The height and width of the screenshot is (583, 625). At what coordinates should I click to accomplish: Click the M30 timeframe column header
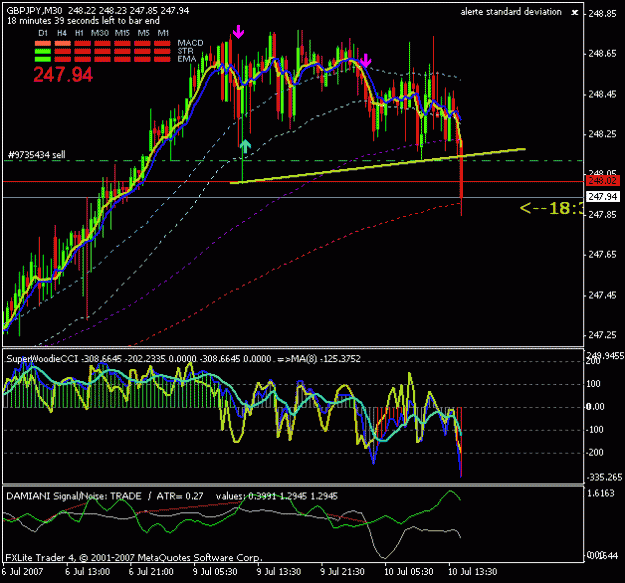[x=100, y=33]
